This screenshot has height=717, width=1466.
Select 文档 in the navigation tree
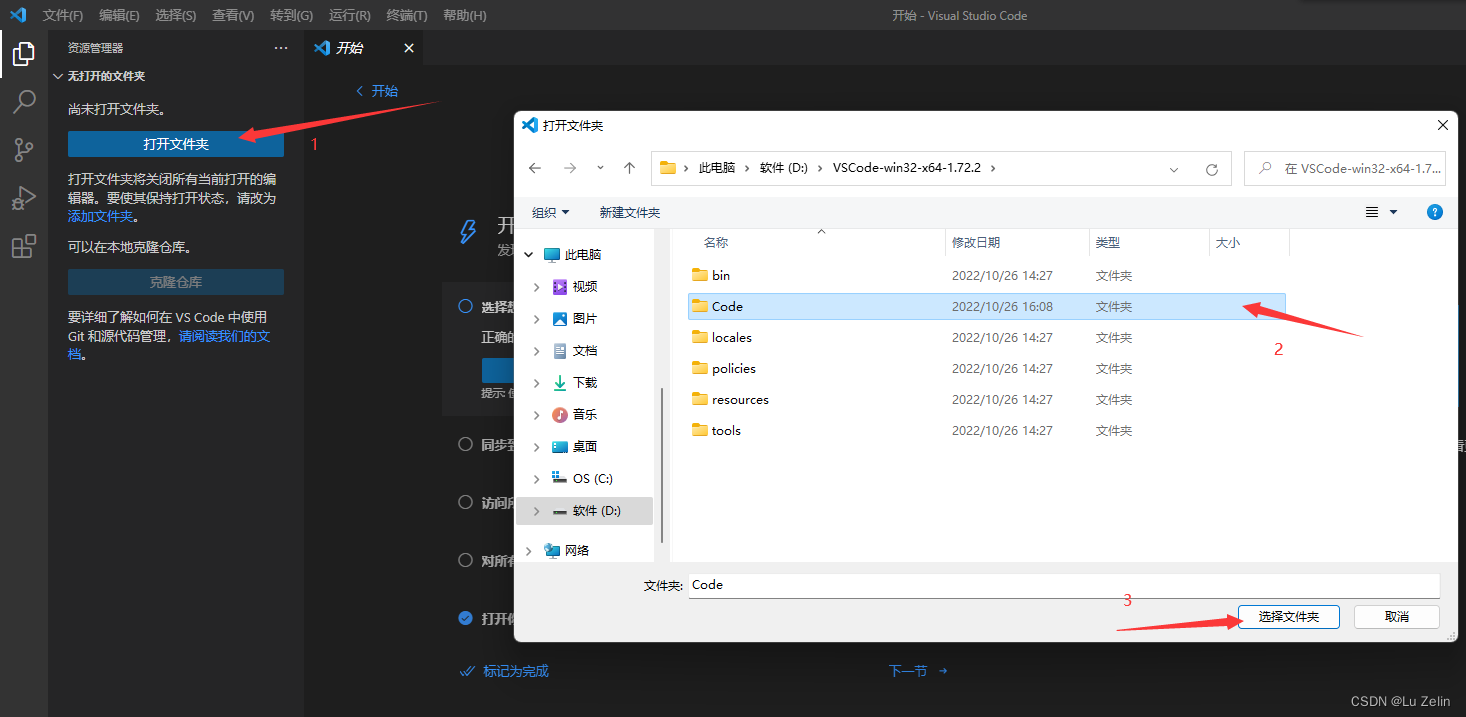click(585, 351)
